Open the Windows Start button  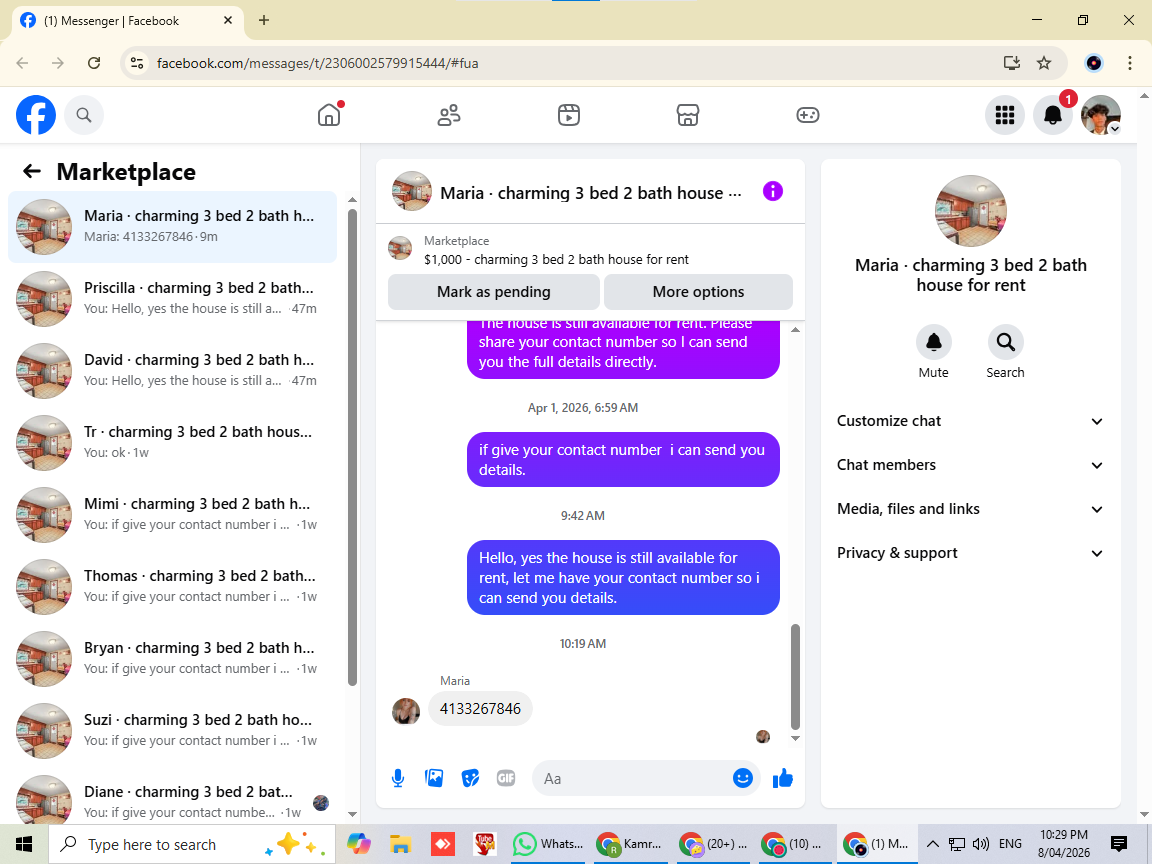coord(24,844)
